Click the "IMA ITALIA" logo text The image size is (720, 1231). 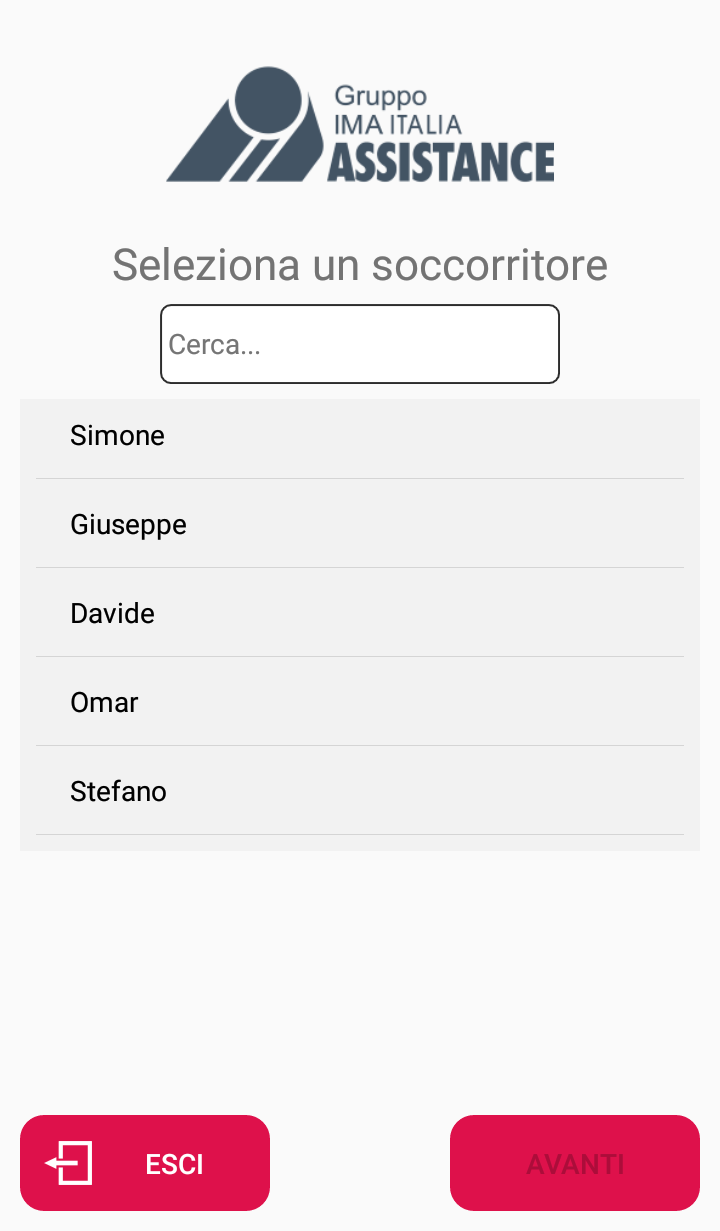click(397, 124)
